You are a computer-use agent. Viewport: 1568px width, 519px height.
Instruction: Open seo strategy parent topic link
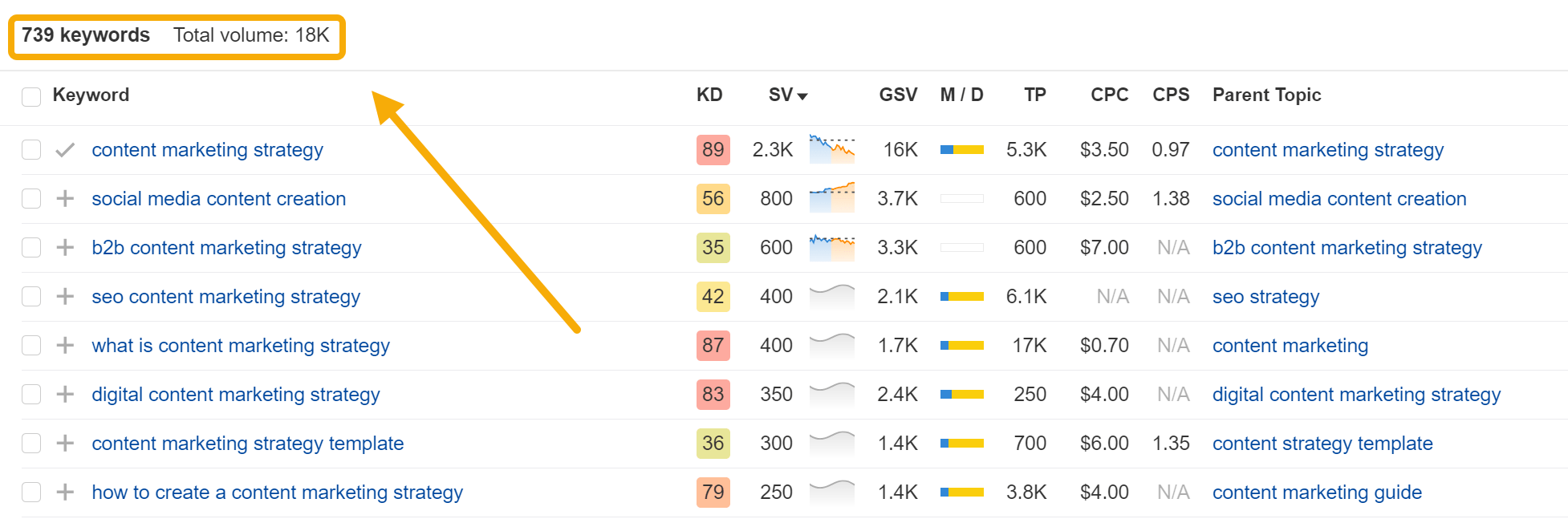[1265, 297]
